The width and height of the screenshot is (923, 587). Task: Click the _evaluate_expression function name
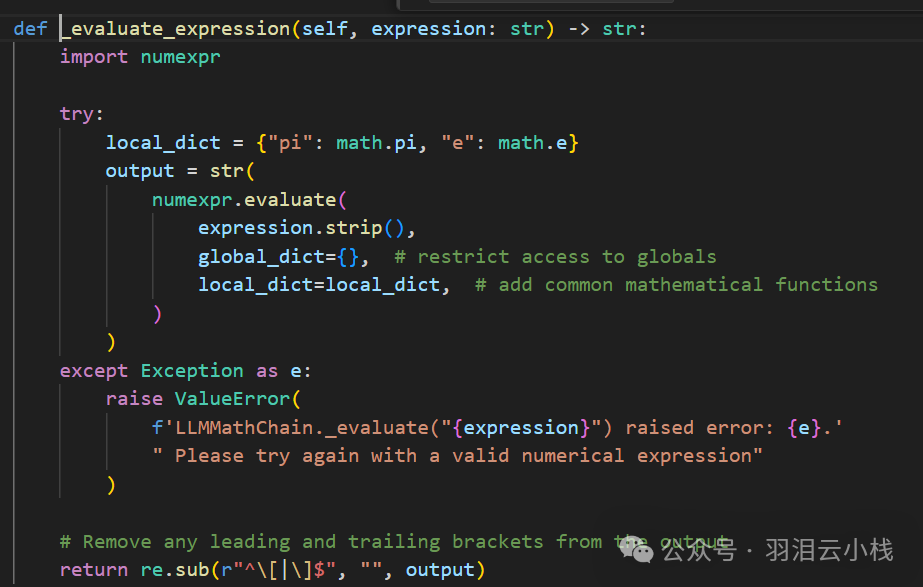click(175, 28)
